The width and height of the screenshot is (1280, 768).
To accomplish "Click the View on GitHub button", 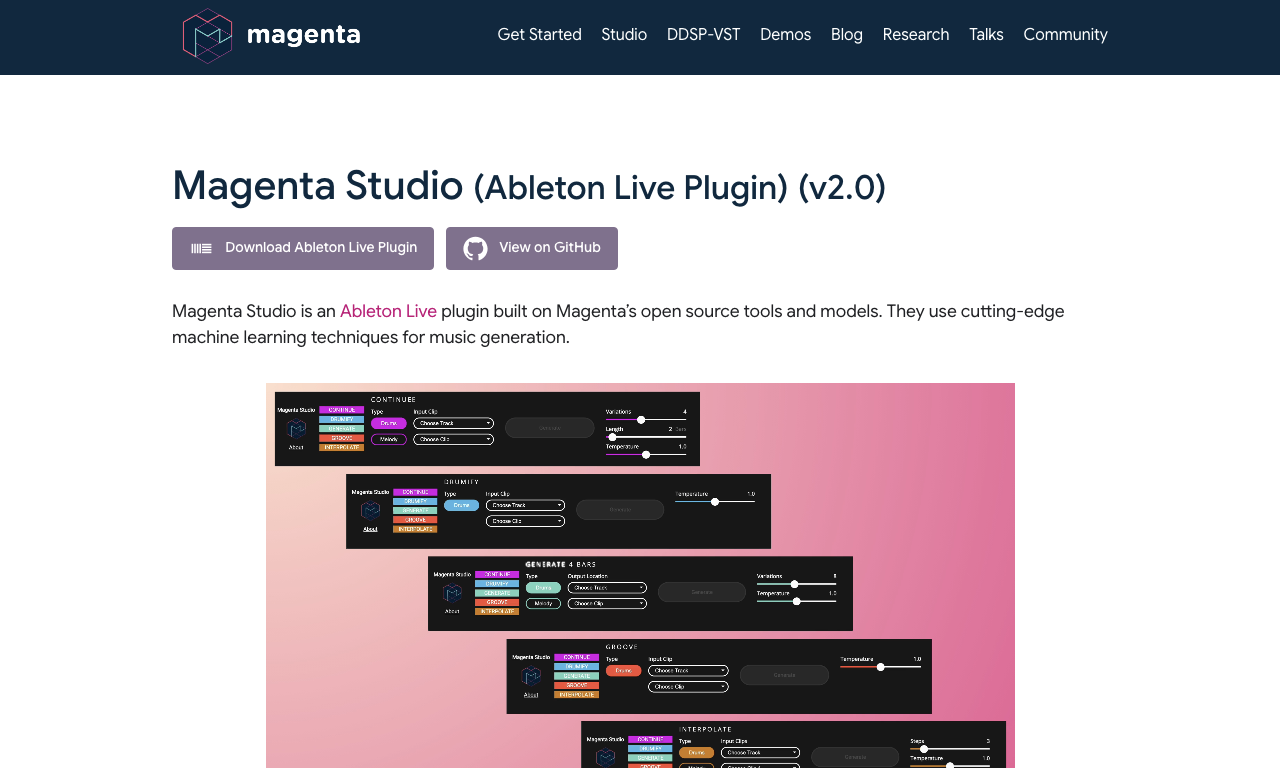I will (x=532, y=248).
